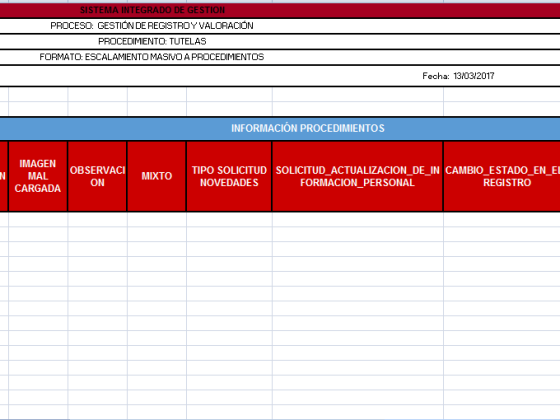Select the SOLICITUD_ACTUALIZACION_DE_INFORMACION_PERSONAL header
This screenshot has height=420, width=560.
(x=358, y=176)
